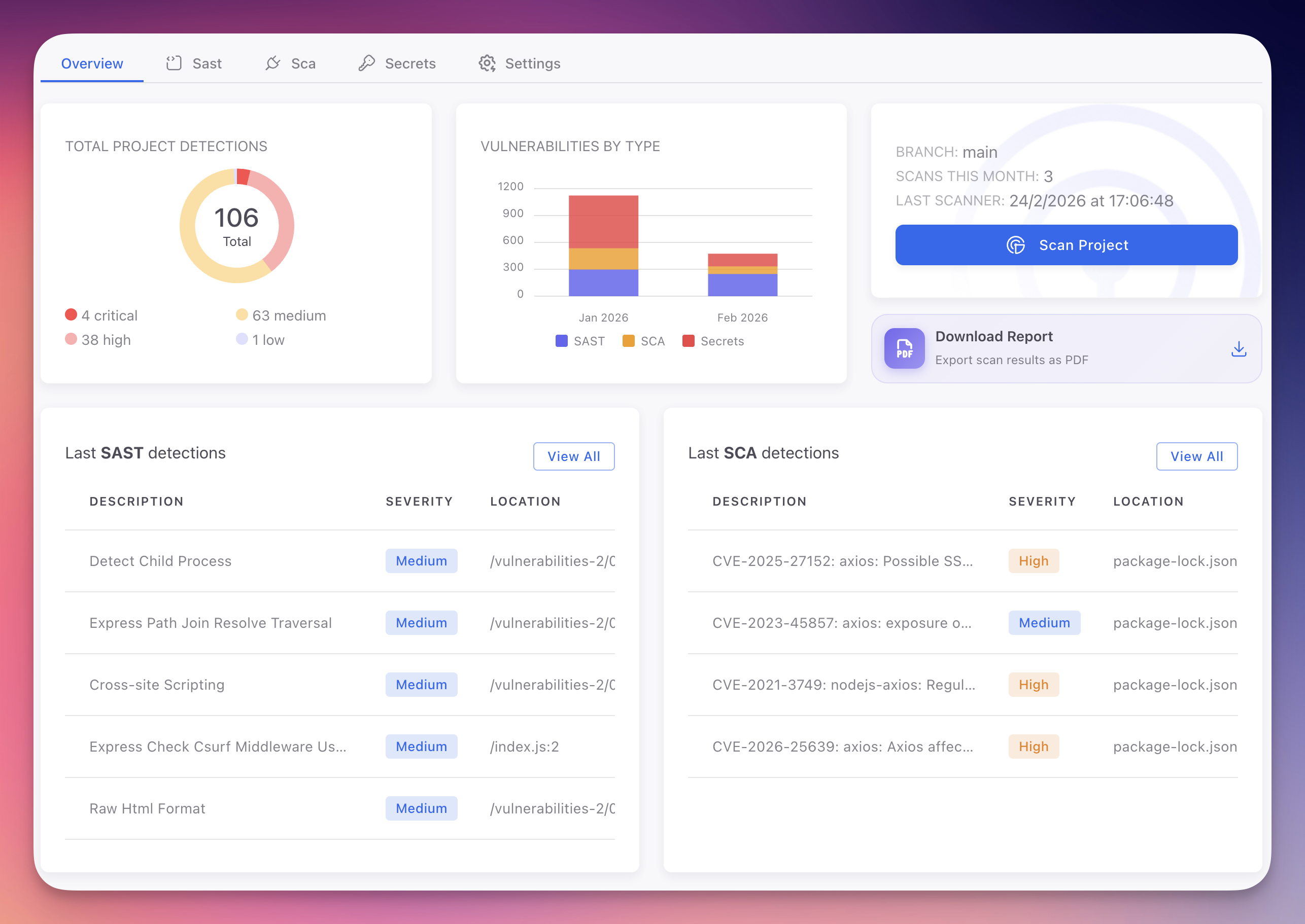
Task: Click View All for SAST detections
Action: point(574,456)
